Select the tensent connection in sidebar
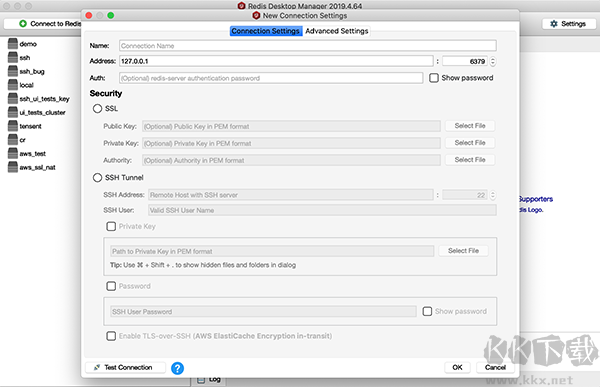The width and height of the screenshot is (600, 387). (x=30, y=126)
